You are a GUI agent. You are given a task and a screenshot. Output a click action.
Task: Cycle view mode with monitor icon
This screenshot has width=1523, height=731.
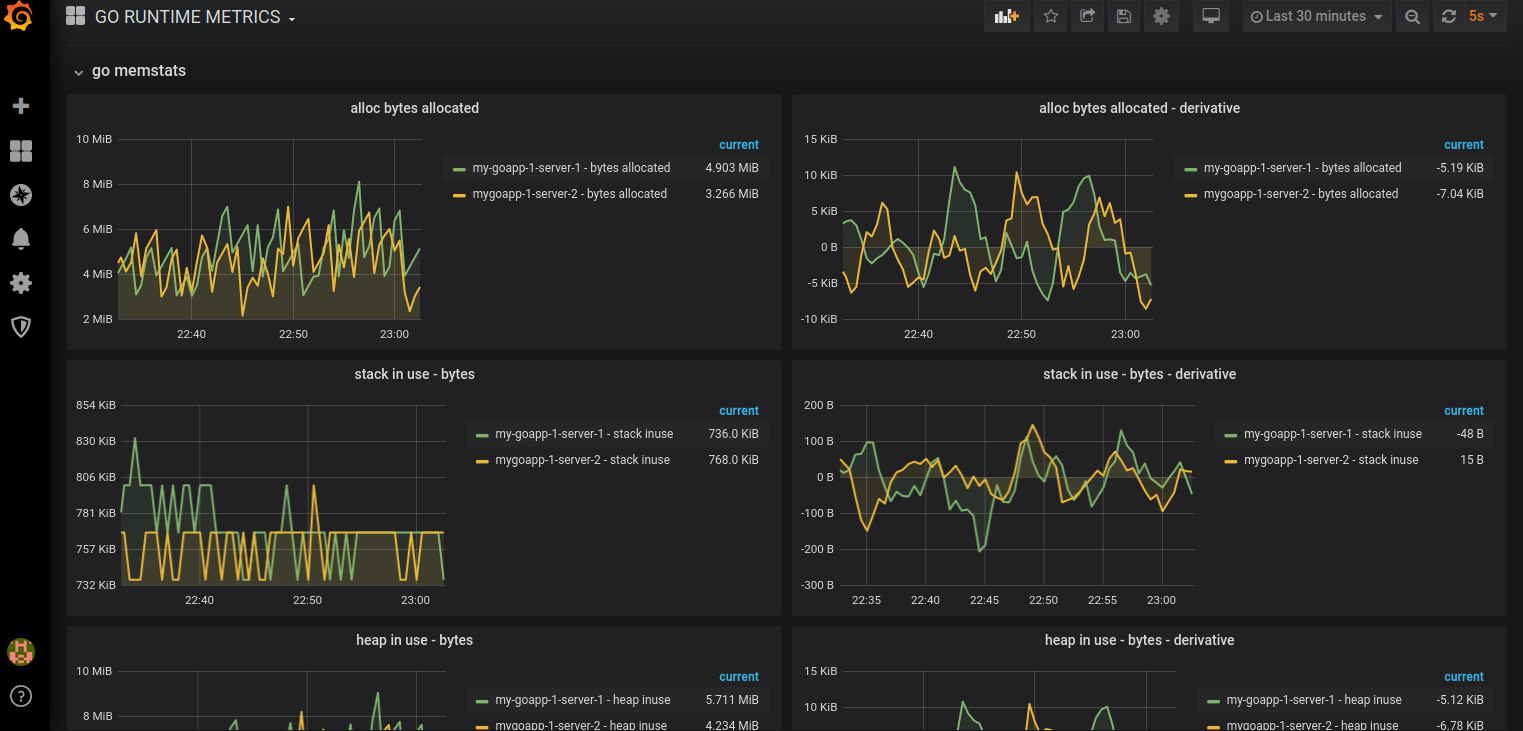1211,16
